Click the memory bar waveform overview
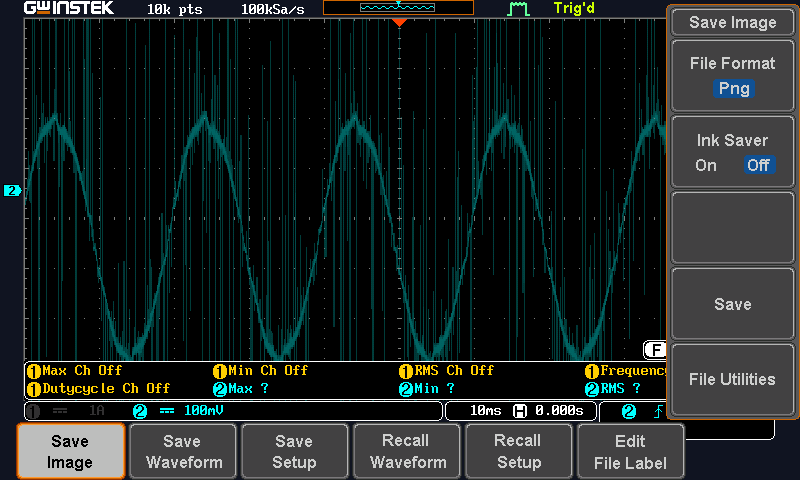This screenshot has height=480, width=800. 398,7
